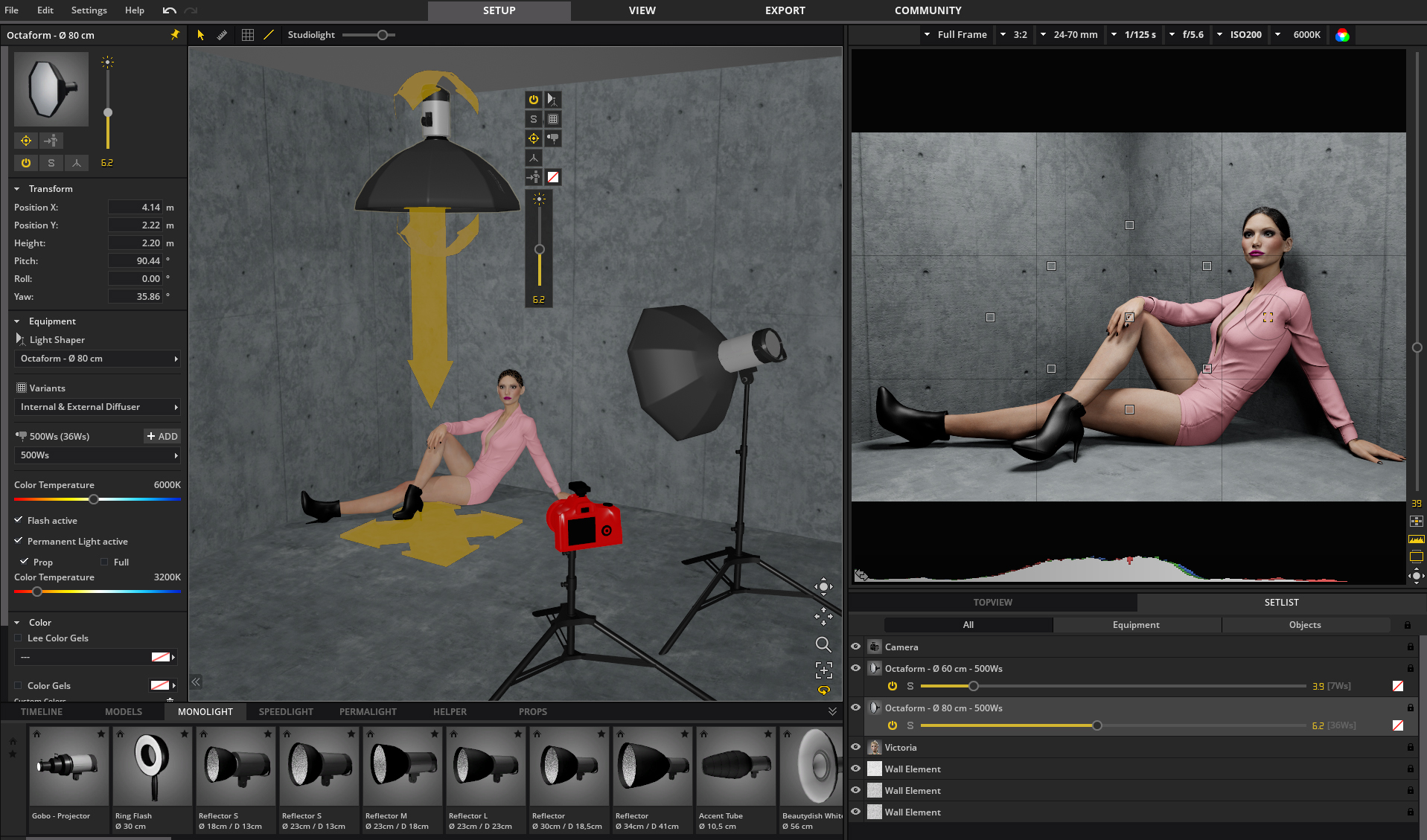
Task: Enable the Color Gels checkbox
Action: [x=19, y=685]
